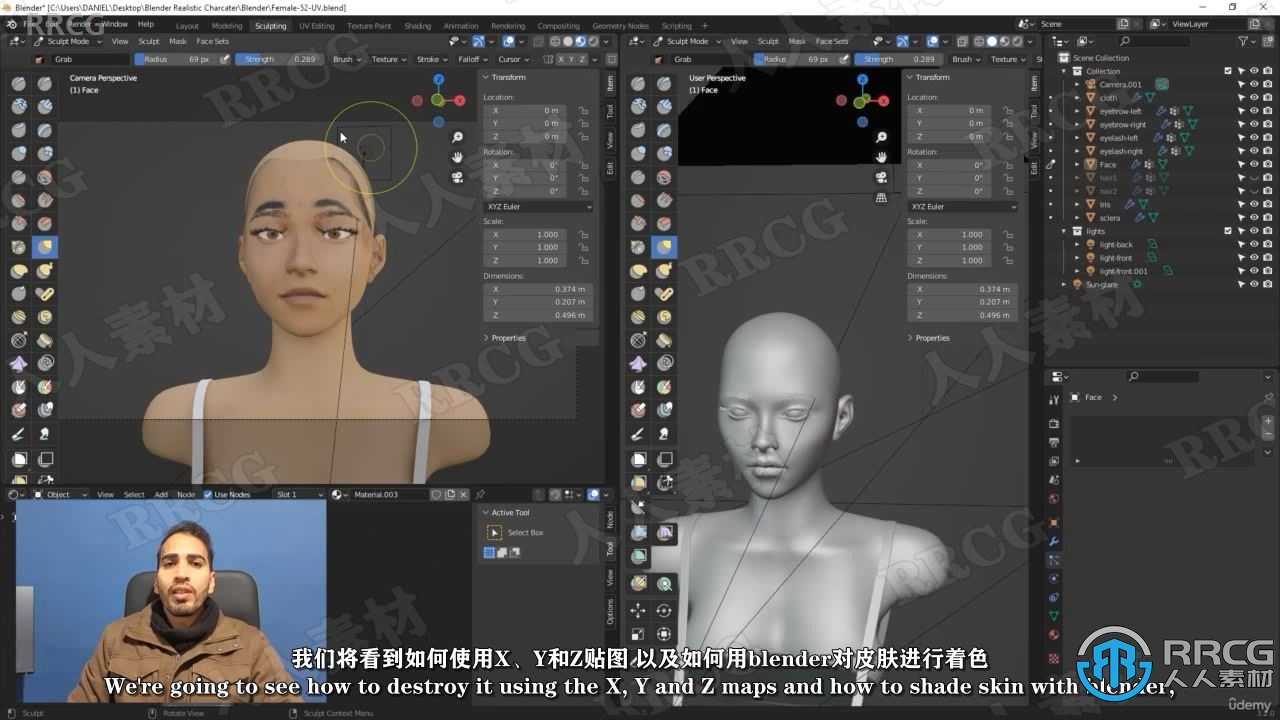Collapse lights collection in outliner

click(1065, 231)
